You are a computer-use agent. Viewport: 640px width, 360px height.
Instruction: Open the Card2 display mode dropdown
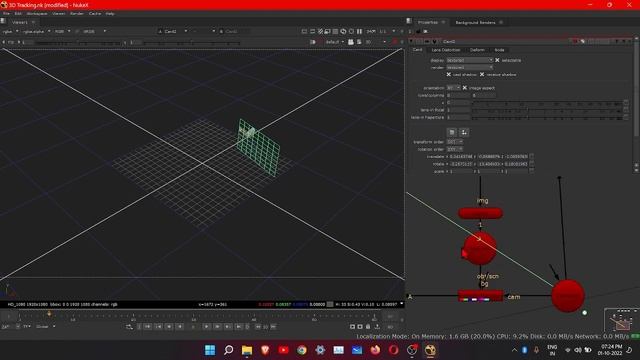tap(470, 60)
